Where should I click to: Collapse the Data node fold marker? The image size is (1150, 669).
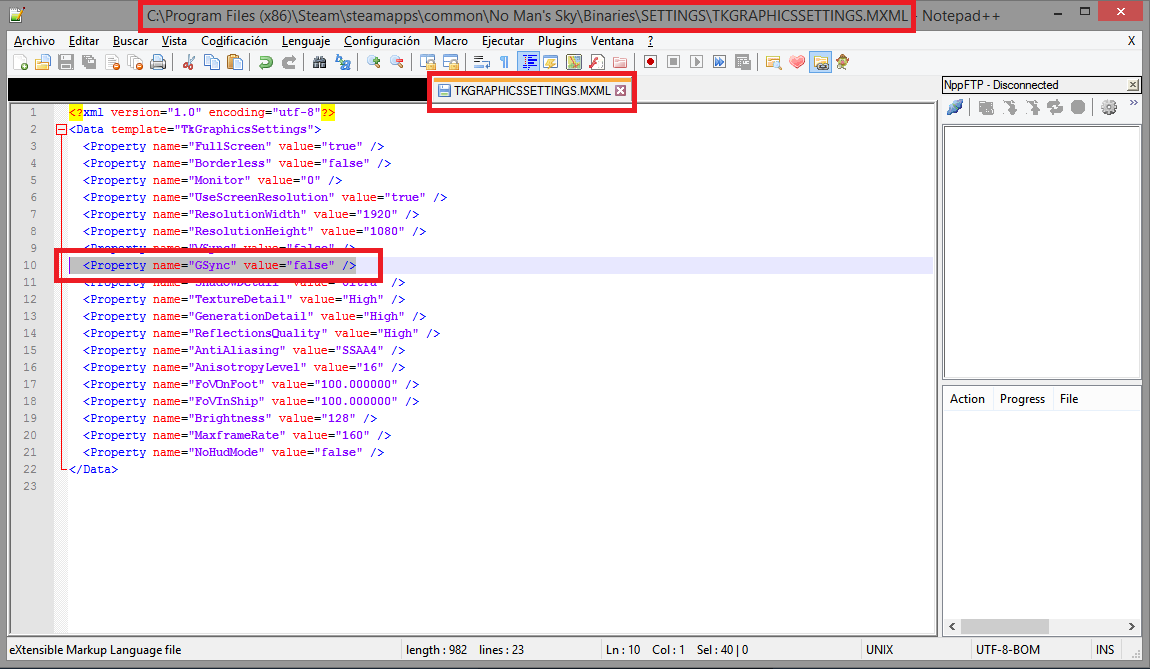[x=62, y=130]
